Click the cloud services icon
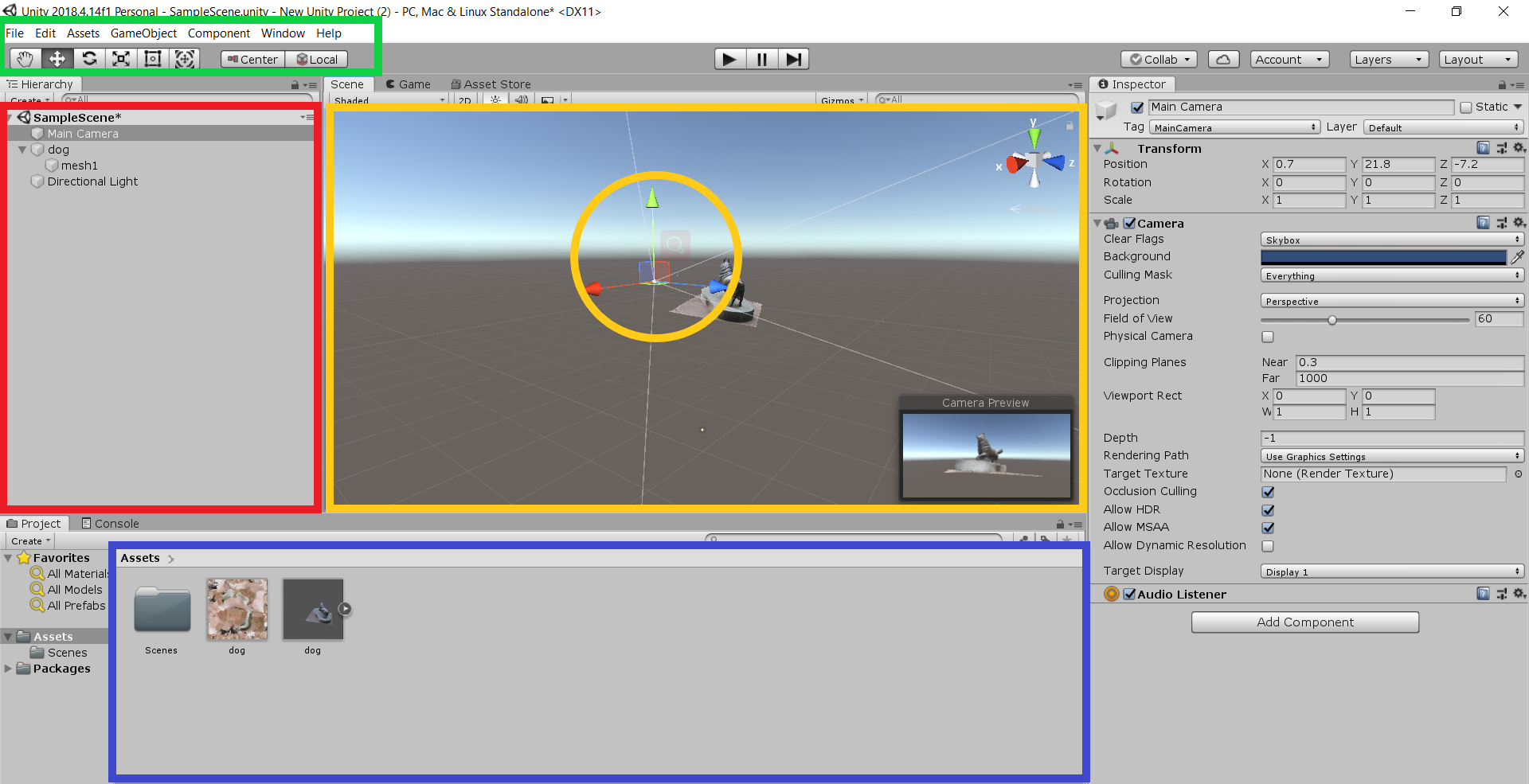Image resolution: width=1529 pixels, height=784 pixels. 1223,59
